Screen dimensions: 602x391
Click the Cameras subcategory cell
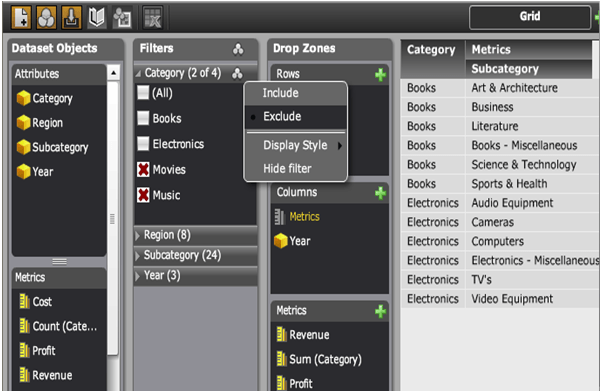click(532, 222)
